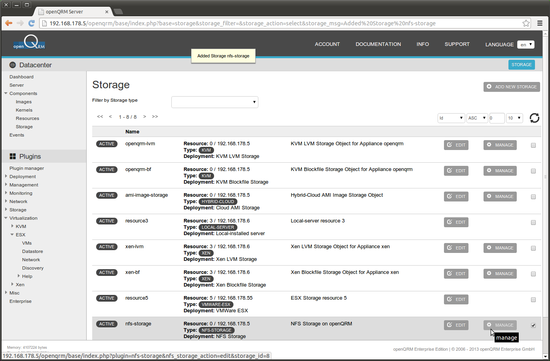Select checkbox for xen-lvm storage

[x=533, y=248]
